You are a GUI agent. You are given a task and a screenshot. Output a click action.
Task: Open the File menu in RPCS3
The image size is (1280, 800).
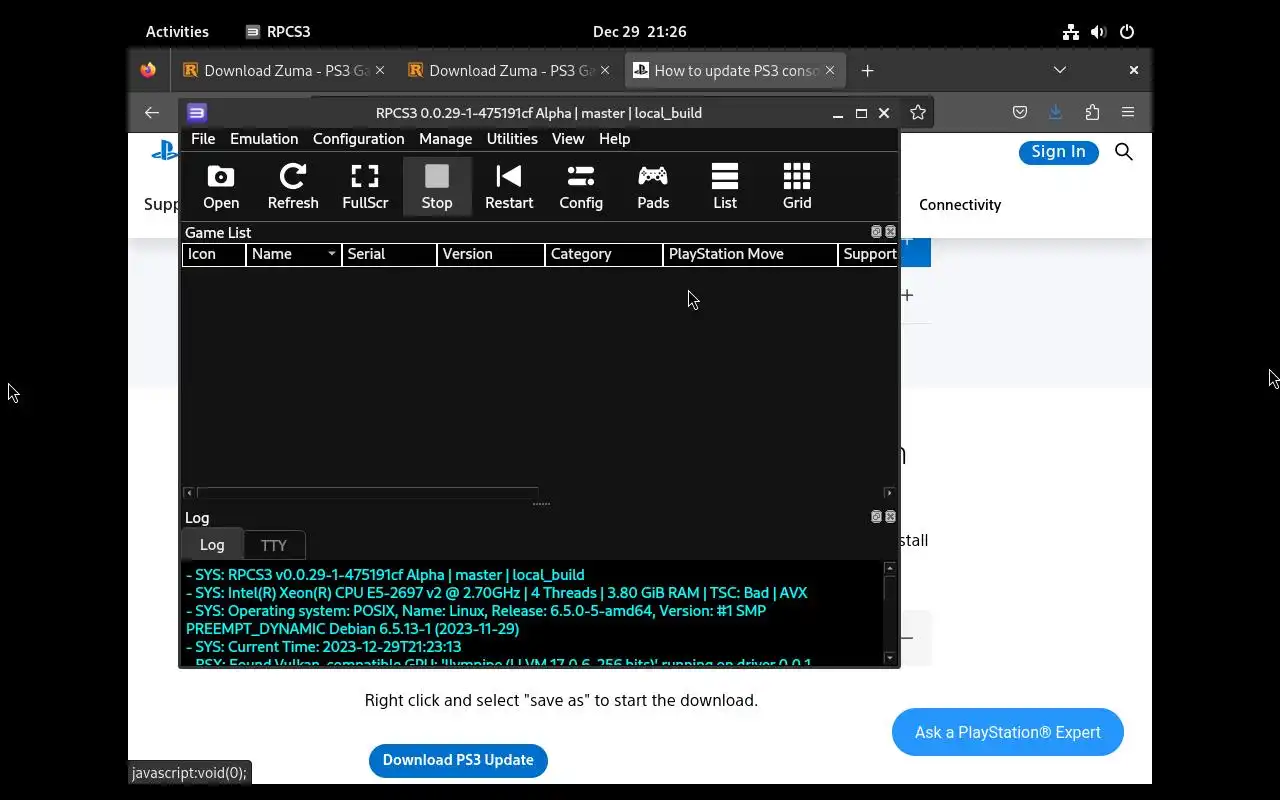point(203,139)
